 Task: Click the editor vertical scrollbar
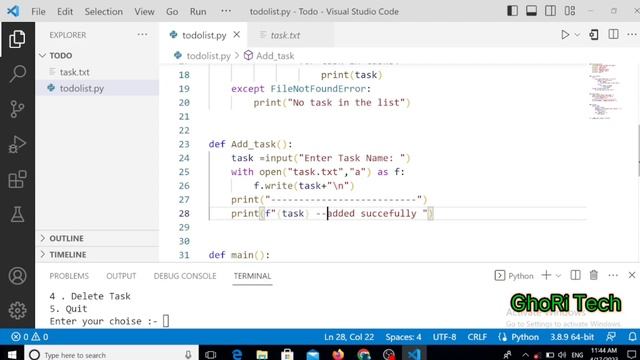(638, 151)
